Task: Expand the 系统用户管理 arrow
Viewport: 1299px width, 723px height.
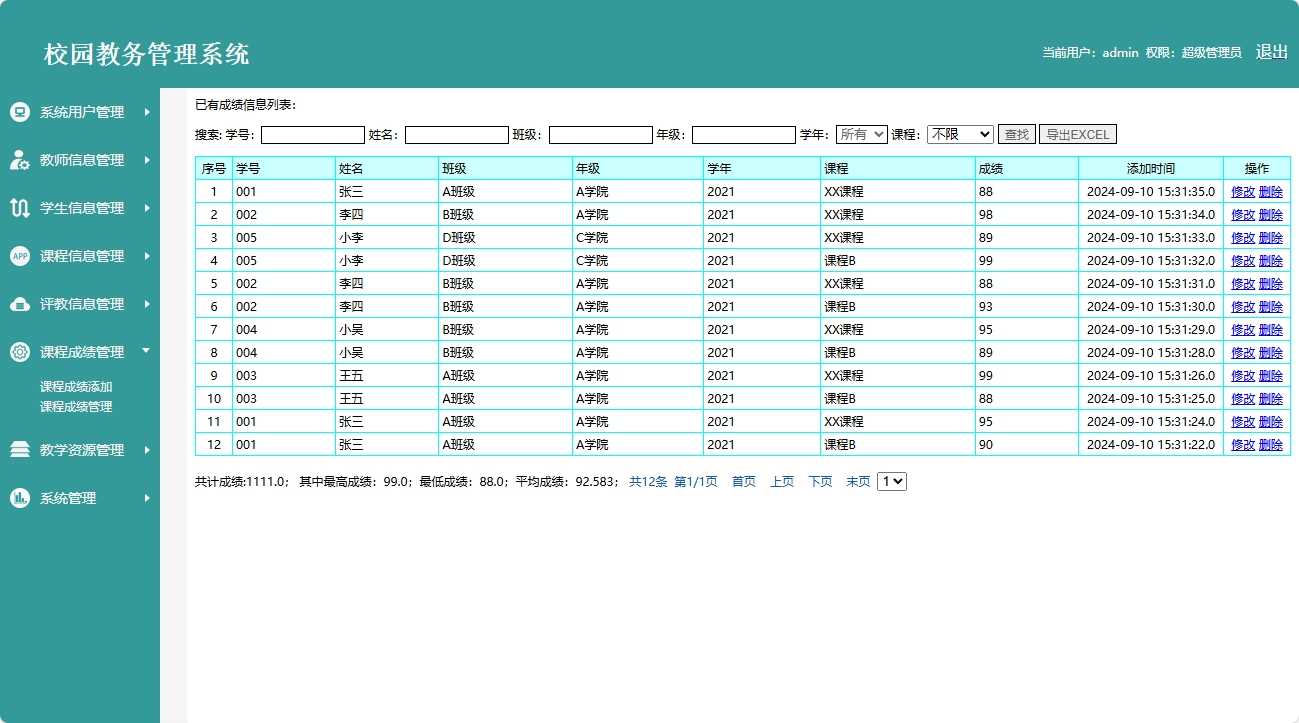Action: 147,112
